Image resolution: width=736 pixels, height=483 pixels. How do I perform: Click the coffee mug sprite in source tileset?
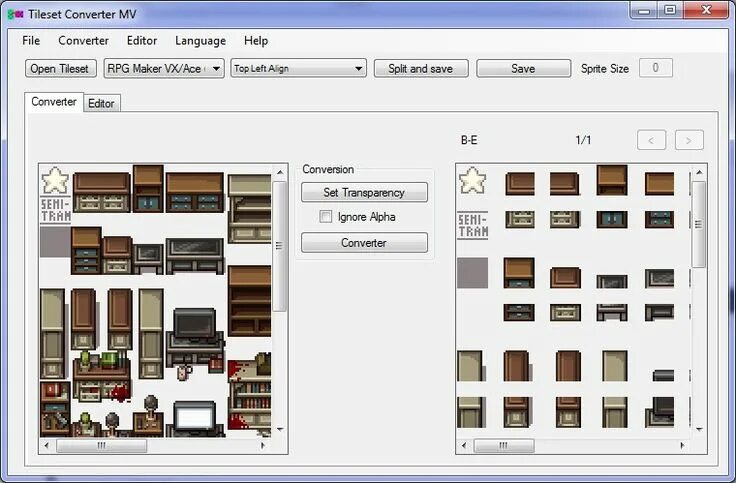coord(184,373)
